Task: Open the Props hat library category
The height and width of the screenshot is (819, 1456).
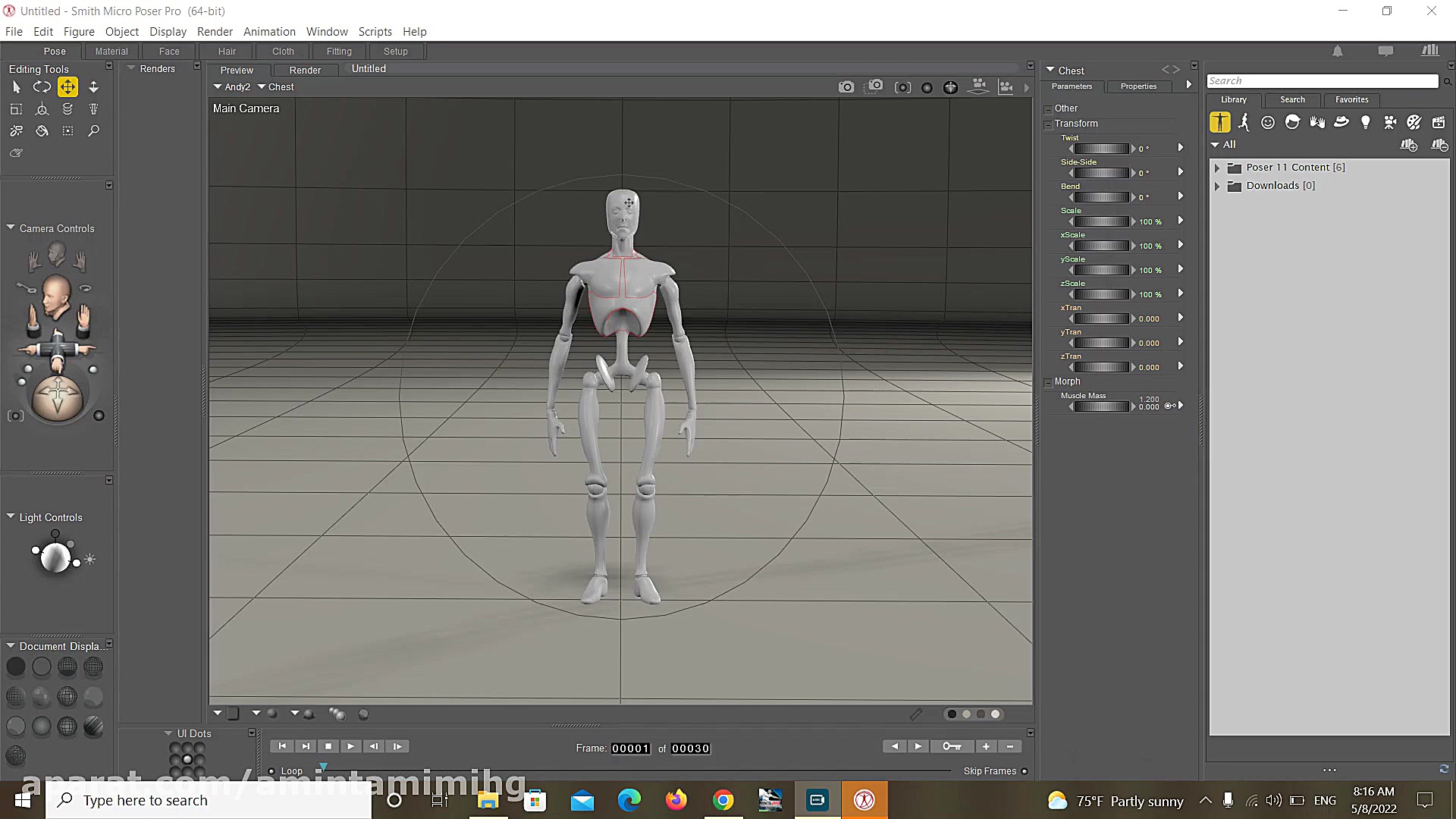Action: [x=1341, y=122]
